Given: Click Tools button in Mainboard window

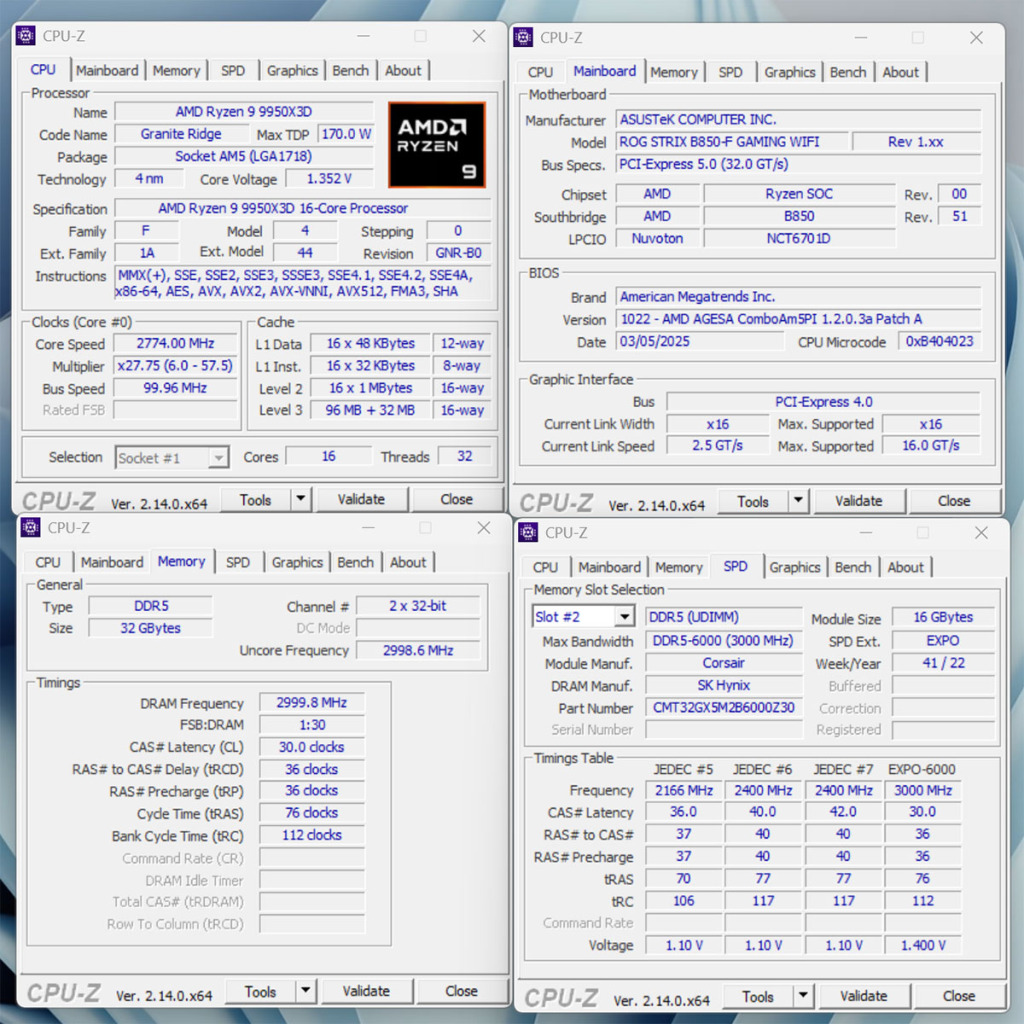Looking at the screenshot, I should point(753,502).
